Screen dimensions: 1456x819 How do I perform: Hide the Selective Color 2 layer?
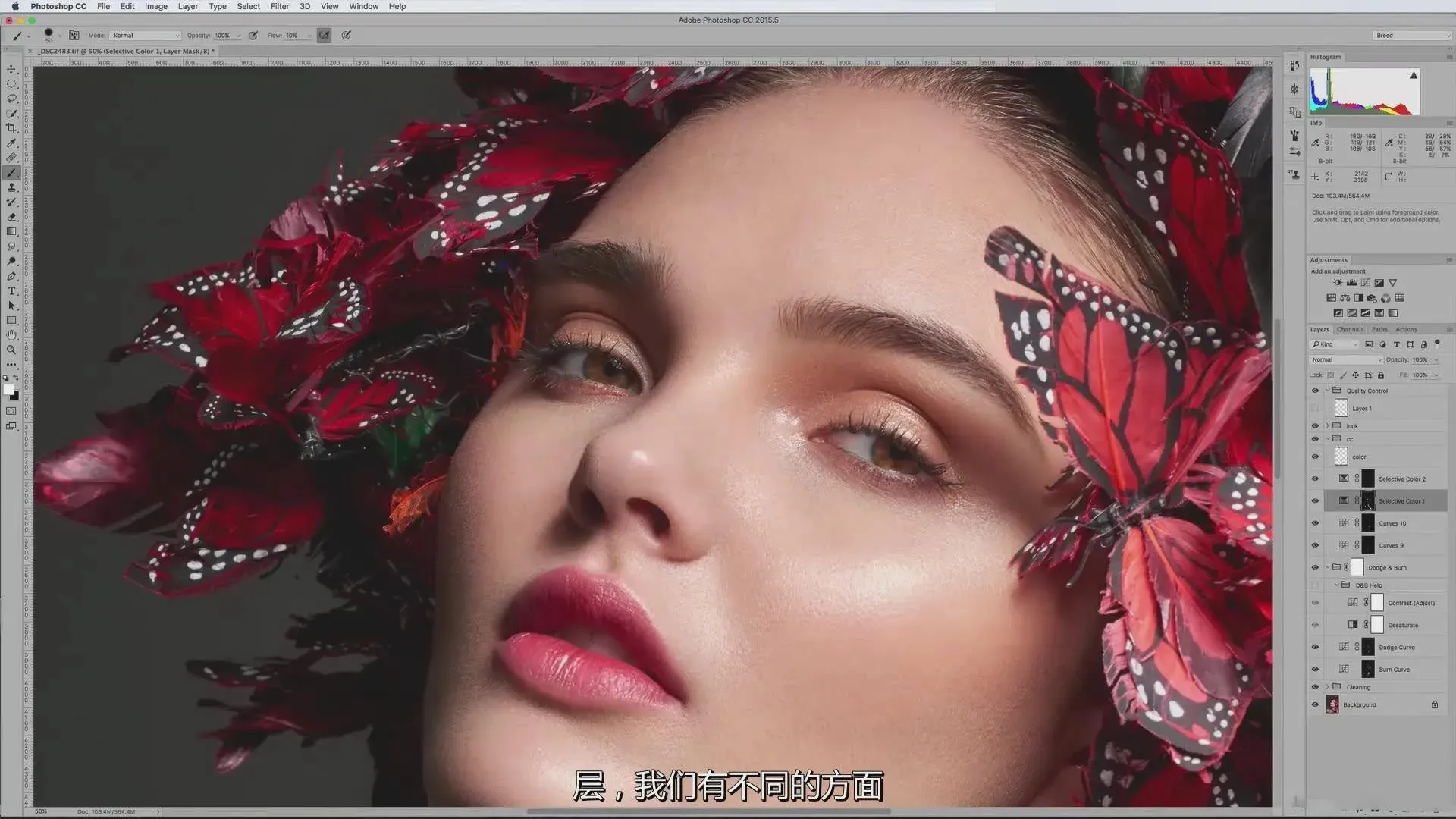[x=1315, y=479]
